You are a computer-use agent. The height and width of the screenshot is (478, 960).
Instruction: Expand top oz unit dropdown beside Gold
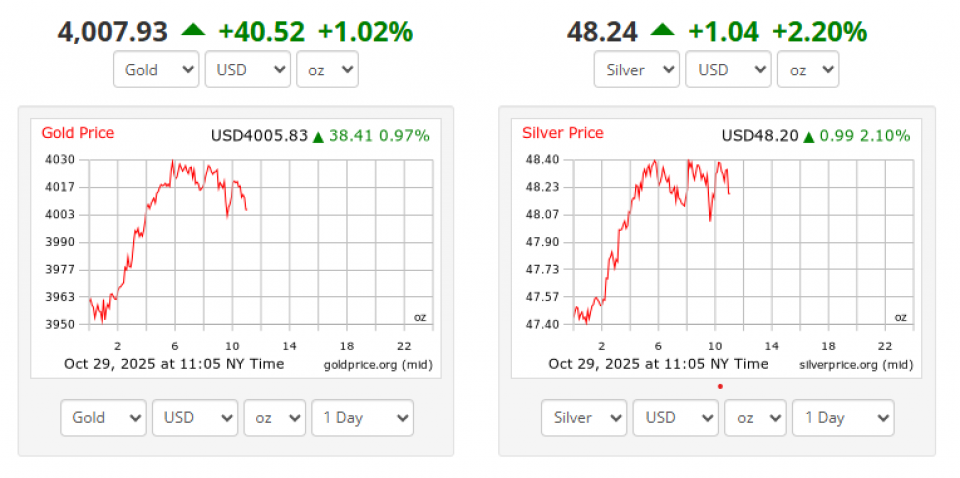(327, 70)
